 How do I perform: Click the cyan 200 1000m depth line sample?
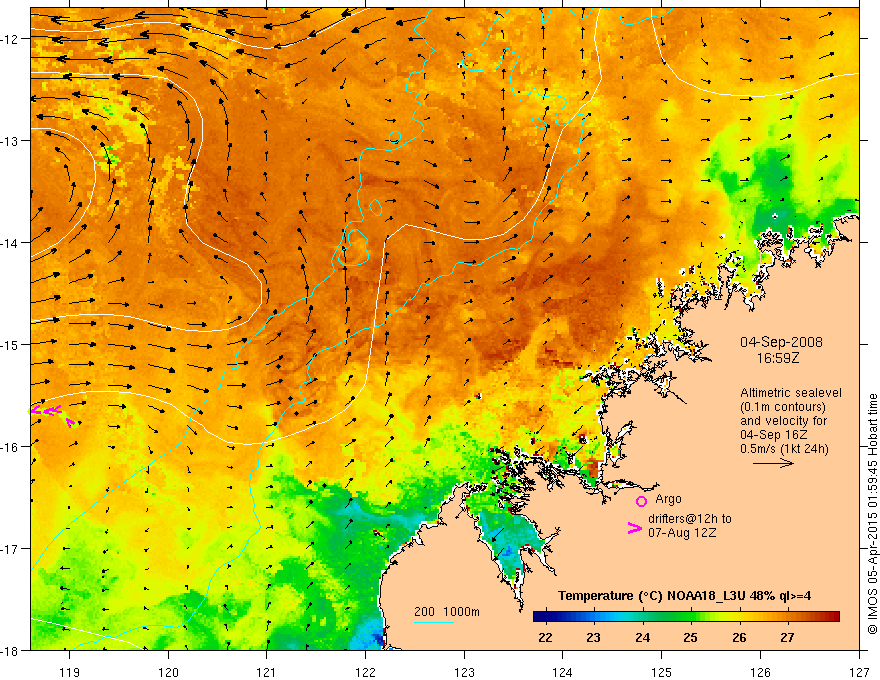434,622
